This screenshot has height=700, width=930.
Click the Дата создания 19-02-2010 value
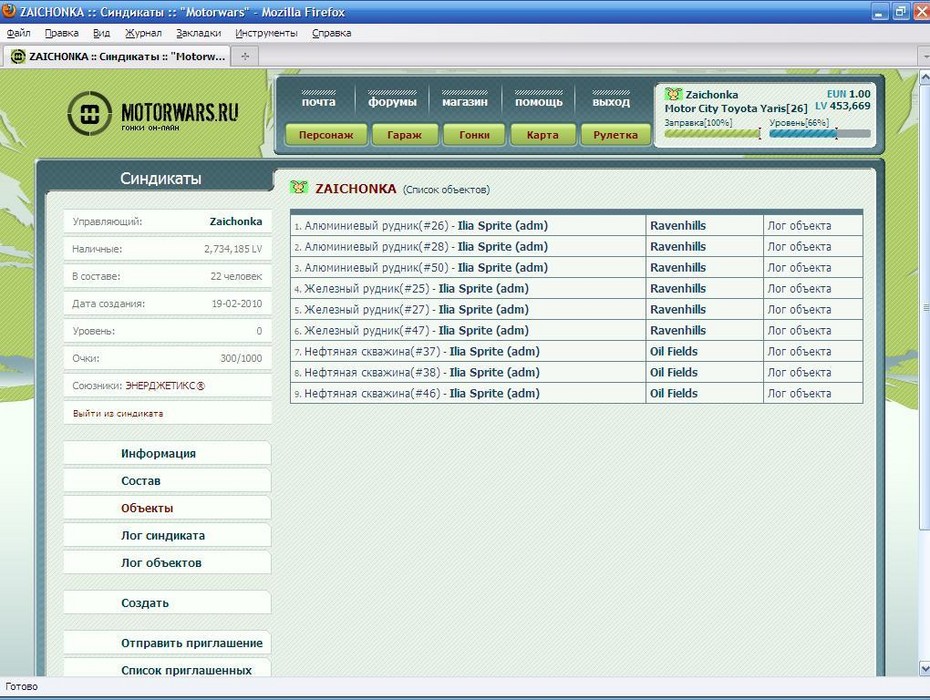[x=237, y=303]
